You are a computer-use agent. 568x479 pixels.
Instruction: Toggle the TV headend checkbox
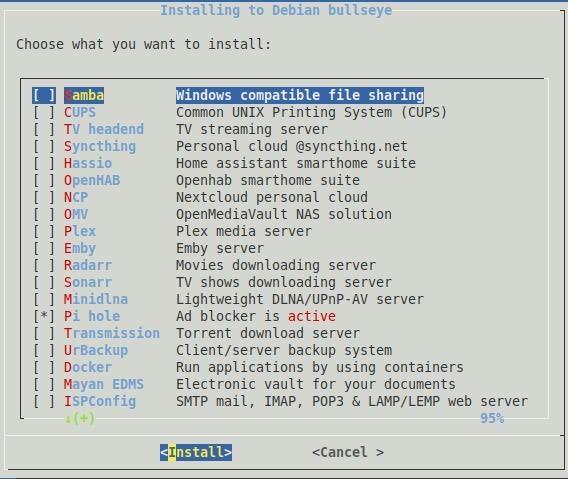(x=44, y=129)
